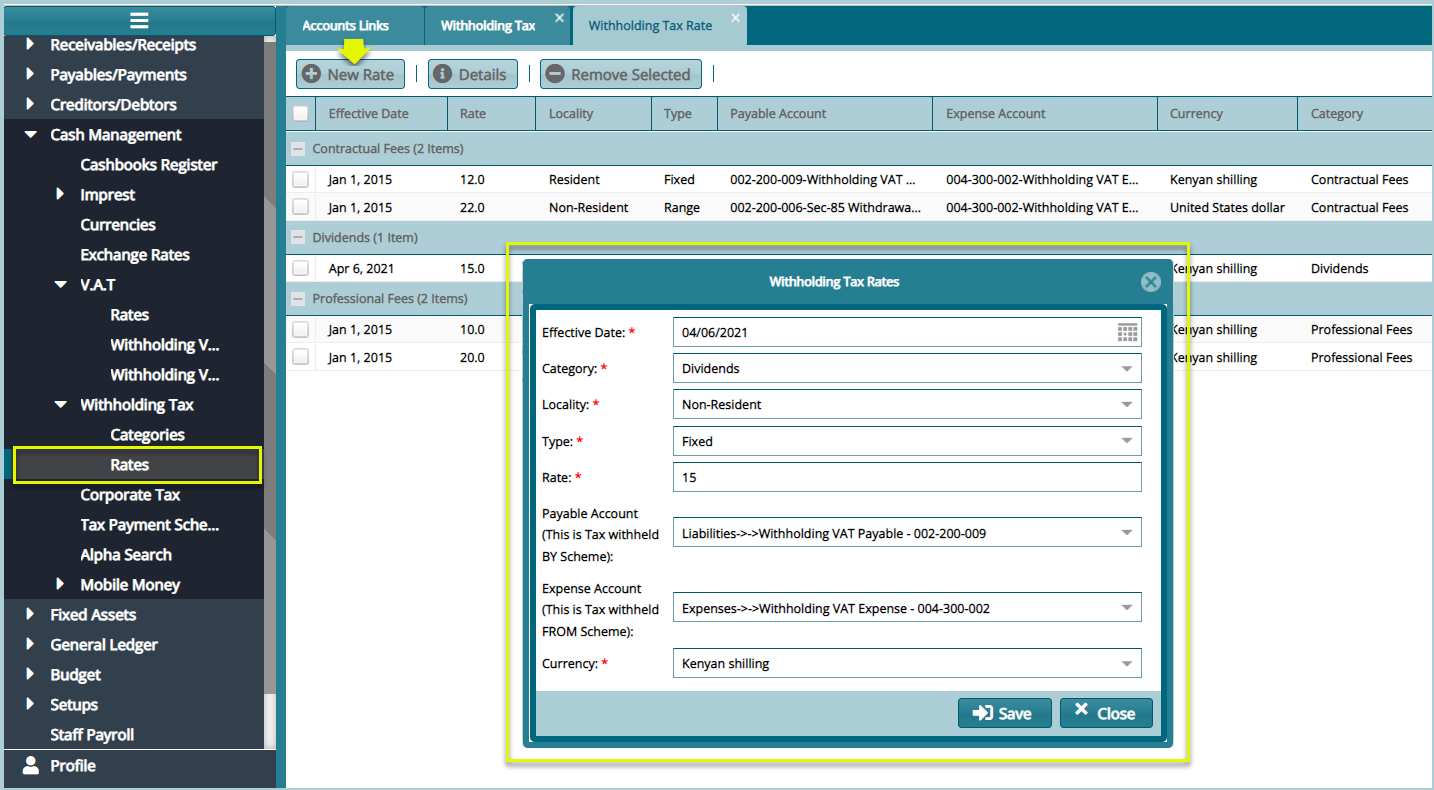Click the New Rate button
Screen dimensions: 1434x790
pyautogui.click(x=350, y=75)
